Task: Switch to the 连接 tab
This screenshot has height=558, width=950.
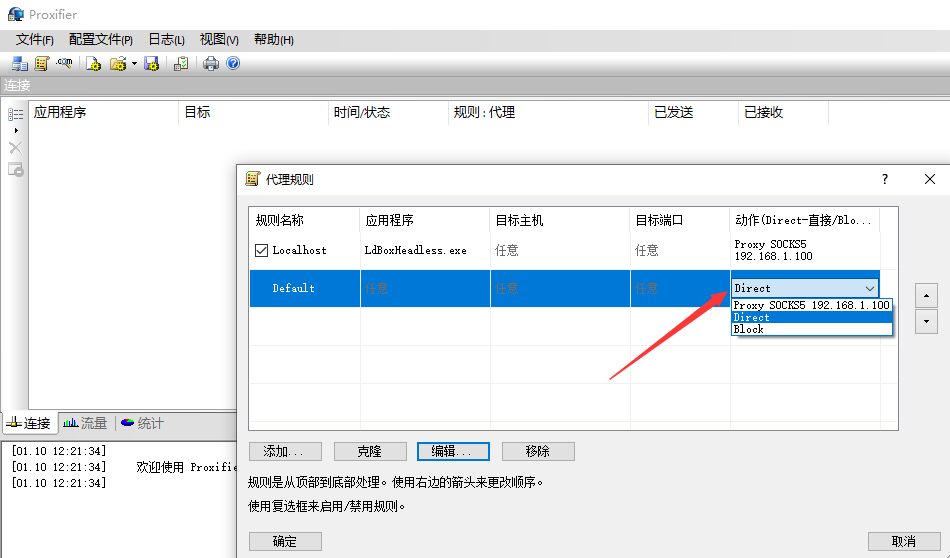Action: [29, 423]
